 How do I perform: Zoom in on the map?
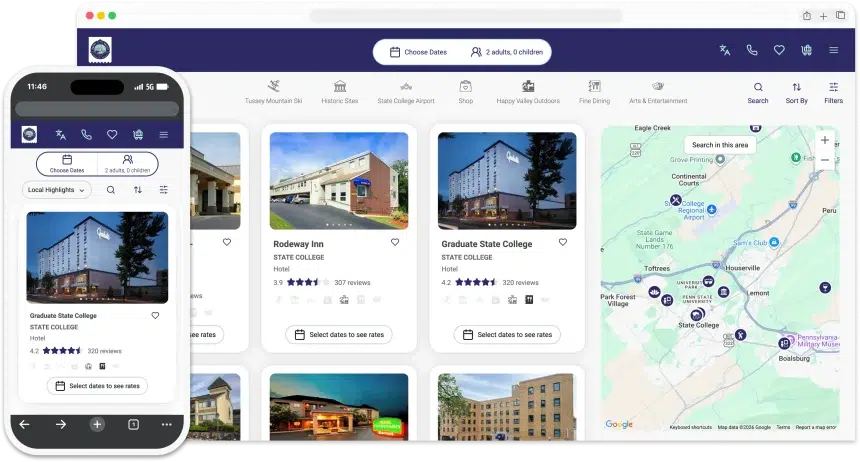click(x=824, y=140)
